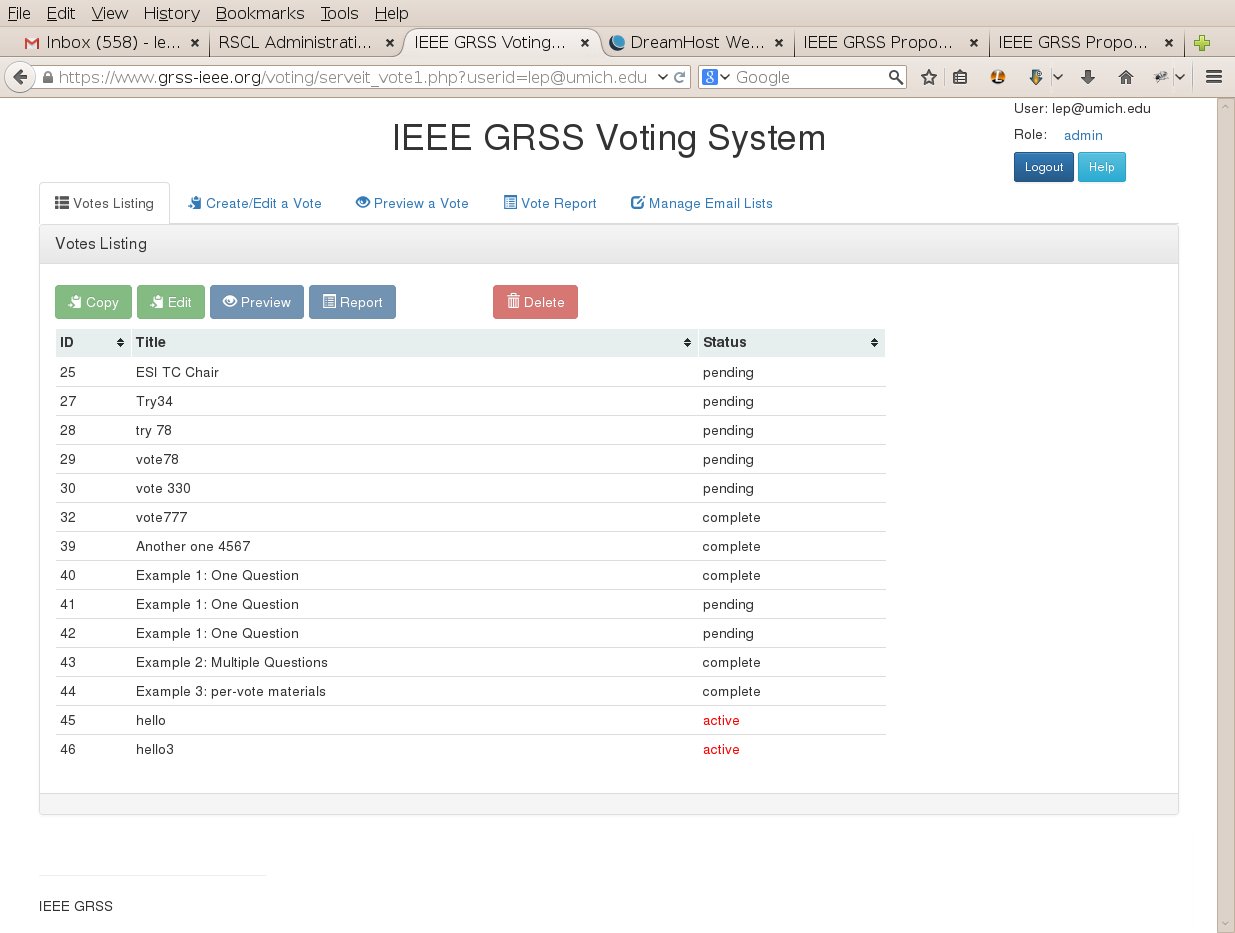This screenshot has height=933, width=1235.
Task: Switch to Create/Edit a Vote tab
Action: click(x=255, y=203)
